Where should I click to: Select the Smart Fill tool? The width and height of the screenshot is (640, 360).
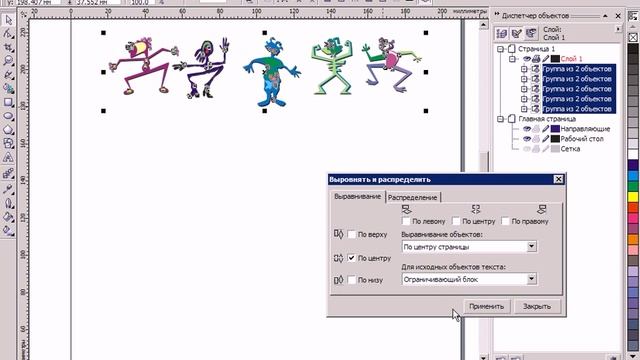(x=8, y=88)
